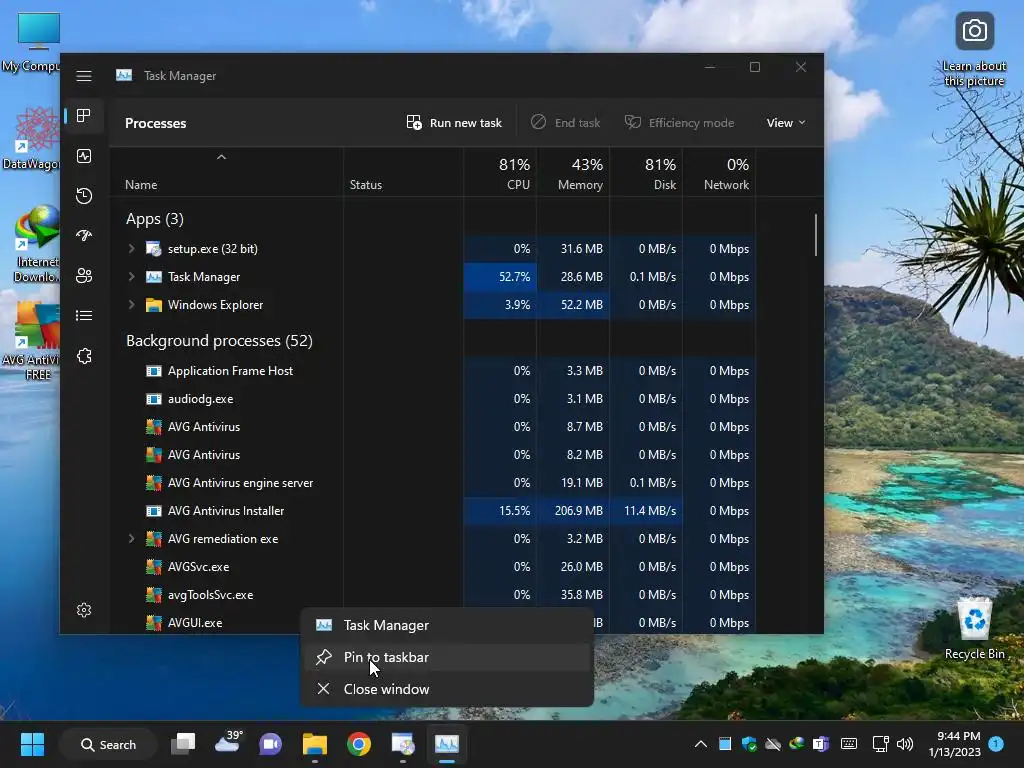Image resolution: width=1024 pixels, height=768 pixels.
Task: Open Microsoft Teams tray icon
Action: [821, 744]
